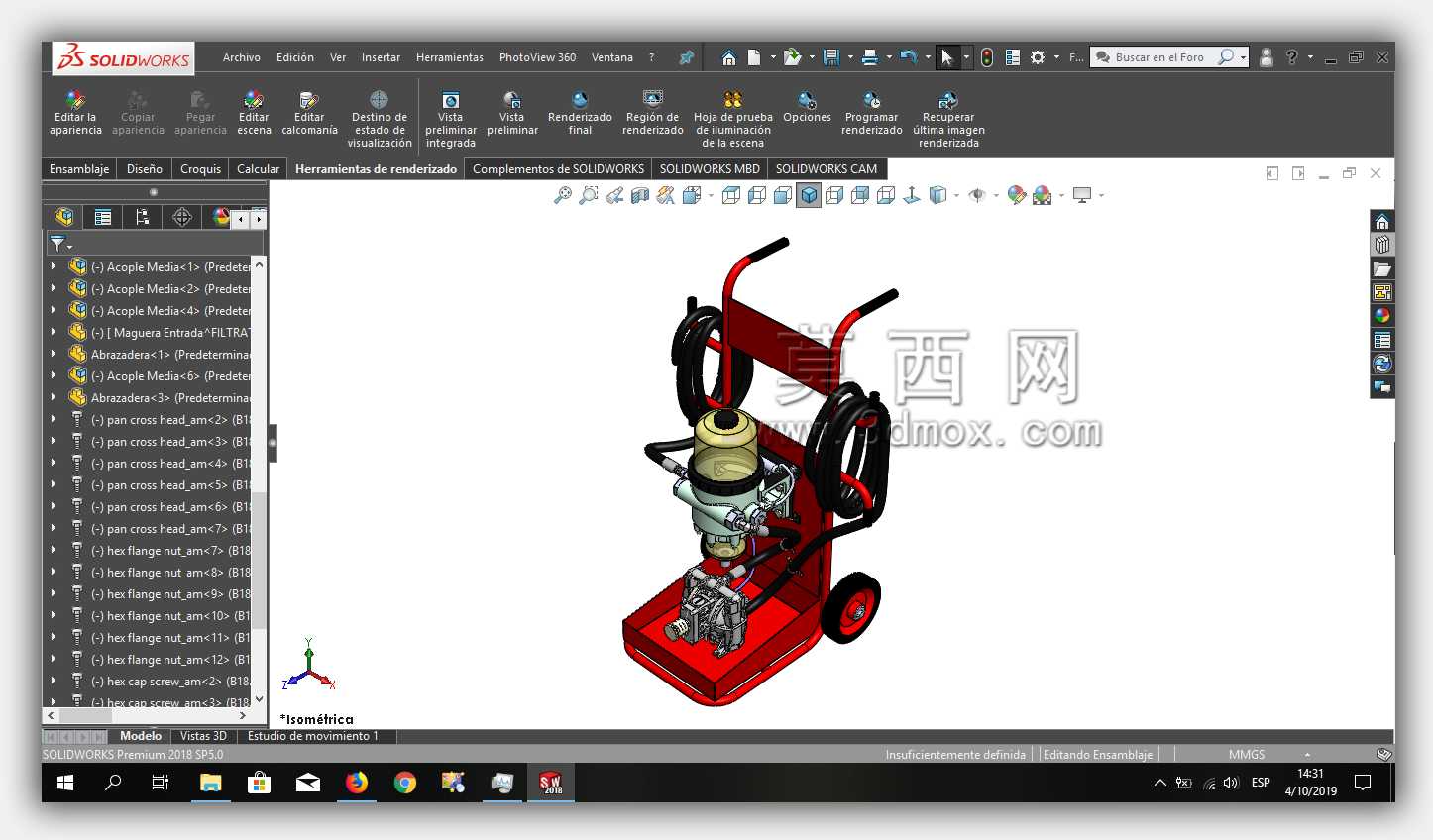Image resolution: width=1433 pixels, height=840 pixels.
Task: Open Editar escena tool
Action: 254,113
